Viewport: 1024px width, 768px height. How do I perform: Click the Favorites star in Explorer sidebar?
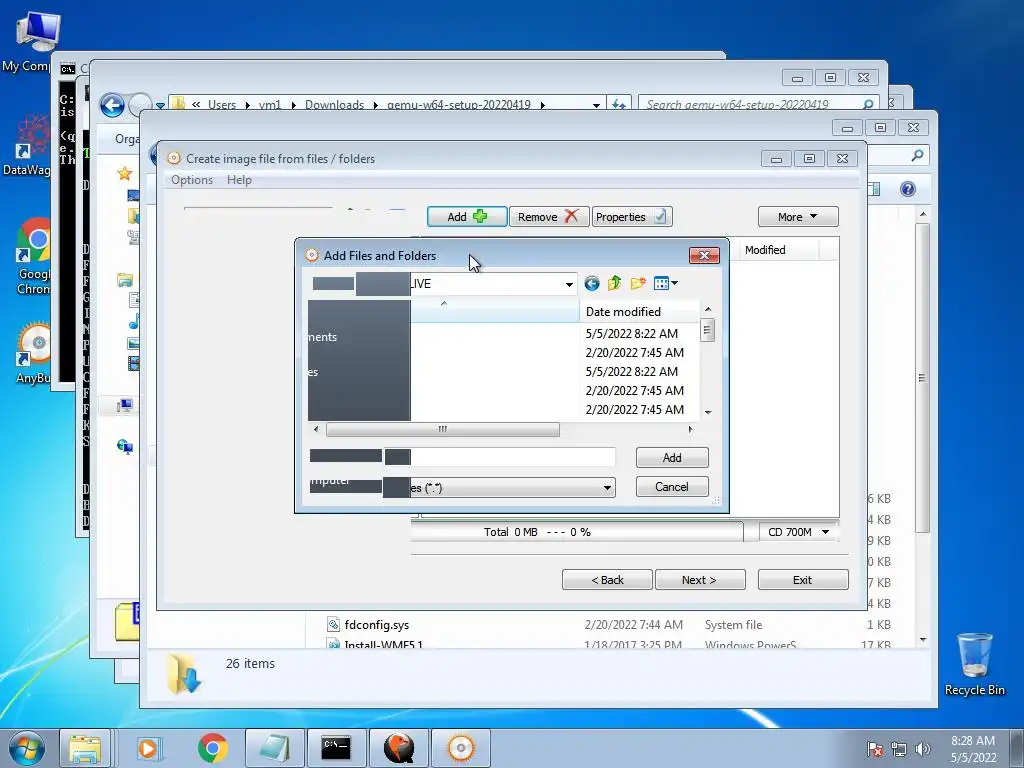tap(125, 174)
